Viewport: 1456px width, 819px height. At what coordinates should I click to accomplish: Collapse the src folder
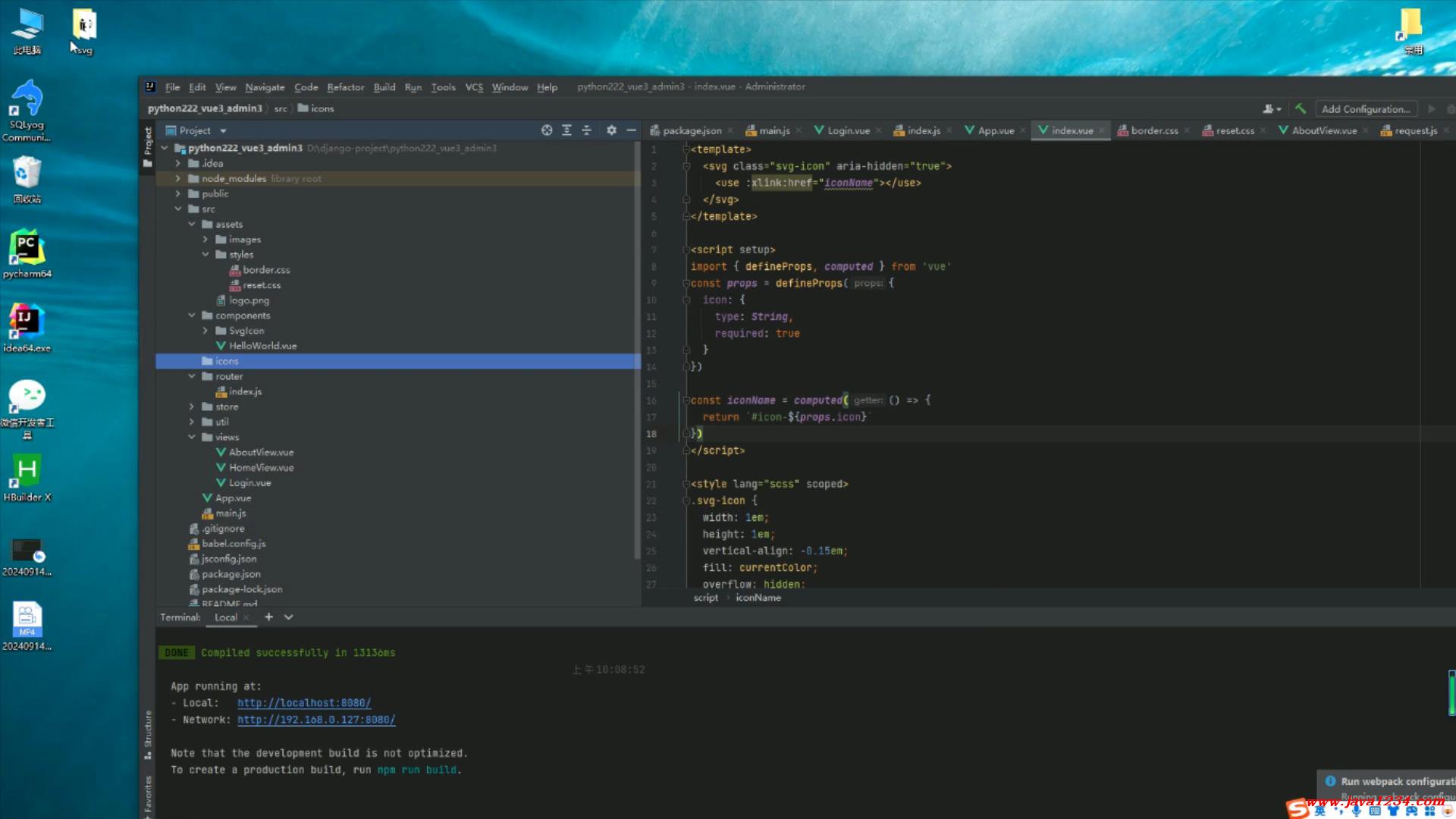[x=177, y=209]
